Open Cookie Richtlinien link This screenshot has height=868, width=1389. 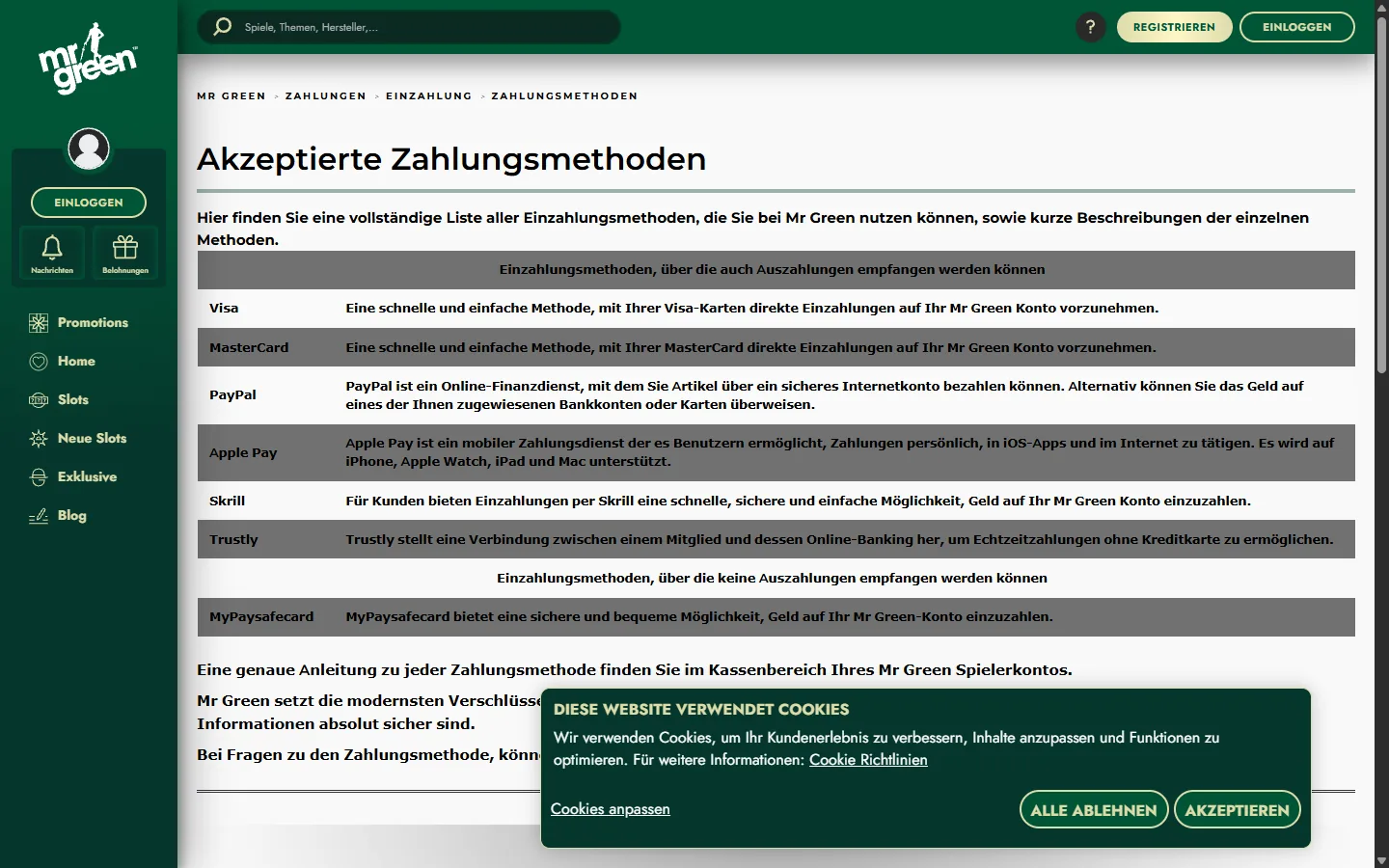[x=868, y=760]
